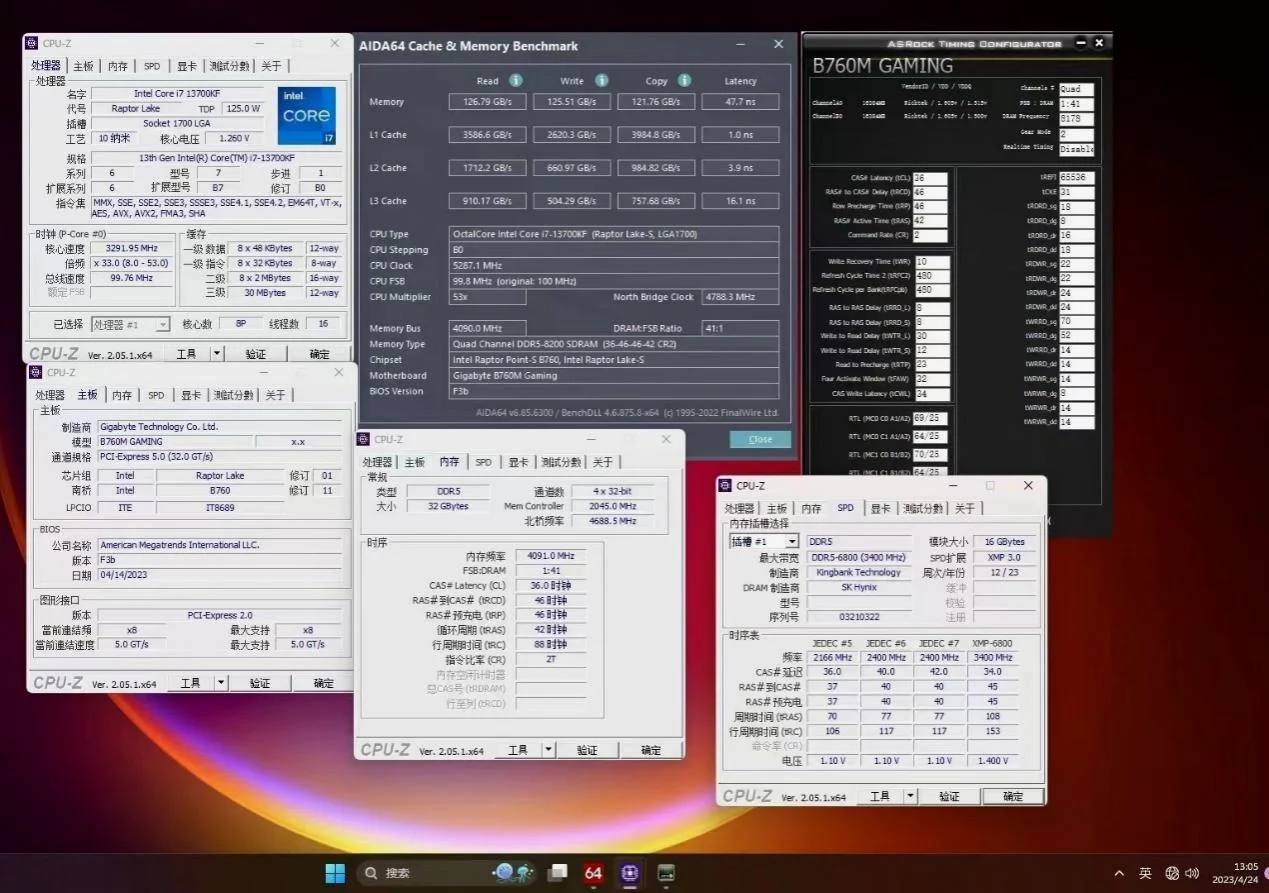Expand the 工具 arrow in the SPD window
Screen dimensions: 1269x893
point(910,796)
